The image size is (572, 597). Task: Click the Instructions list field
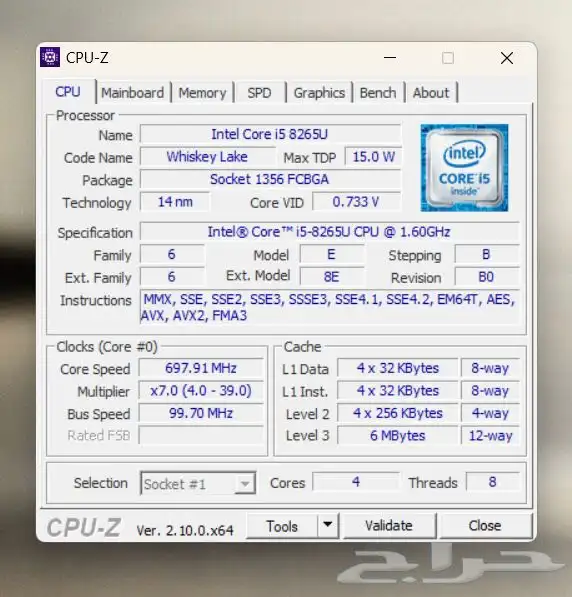click(x=329, y=307)
